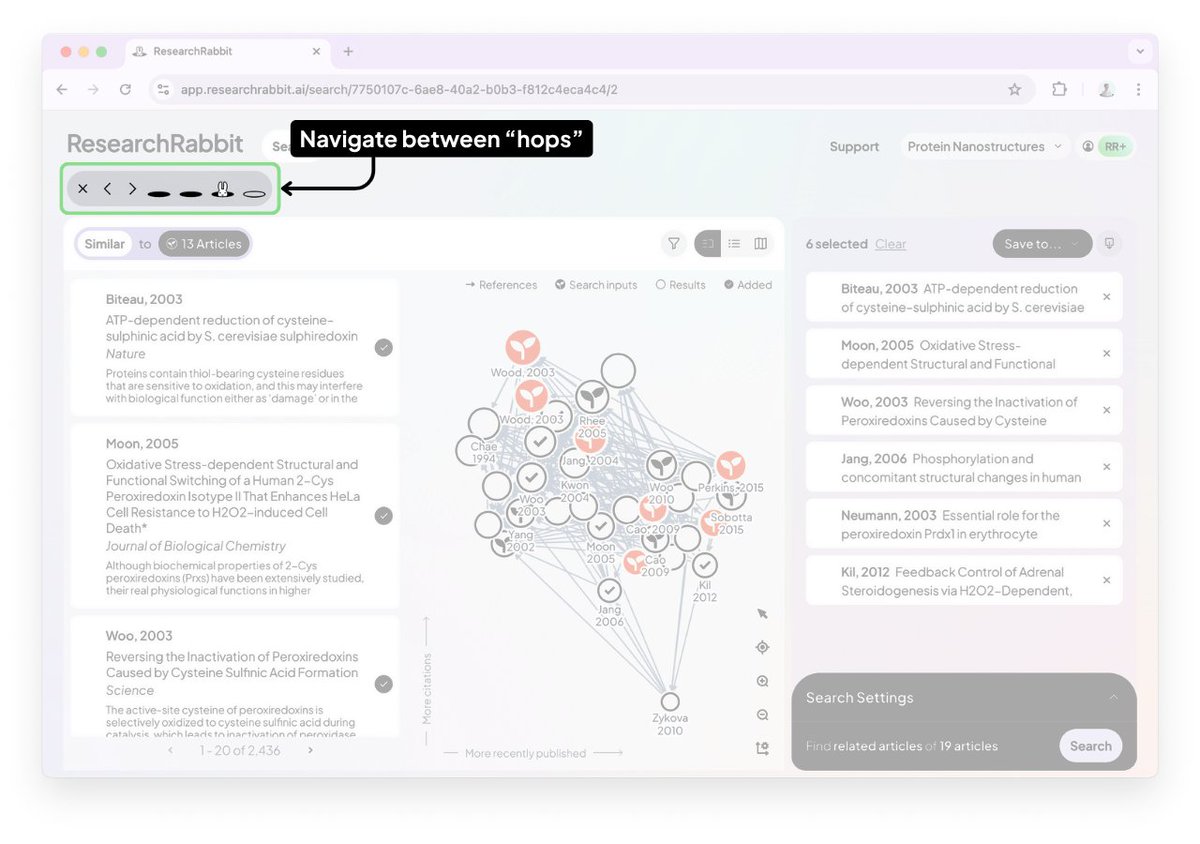Select the Kil 2012 graph node
This screenshot has width=1200, height=844.
pyautogui.click(x=705, y=565)
